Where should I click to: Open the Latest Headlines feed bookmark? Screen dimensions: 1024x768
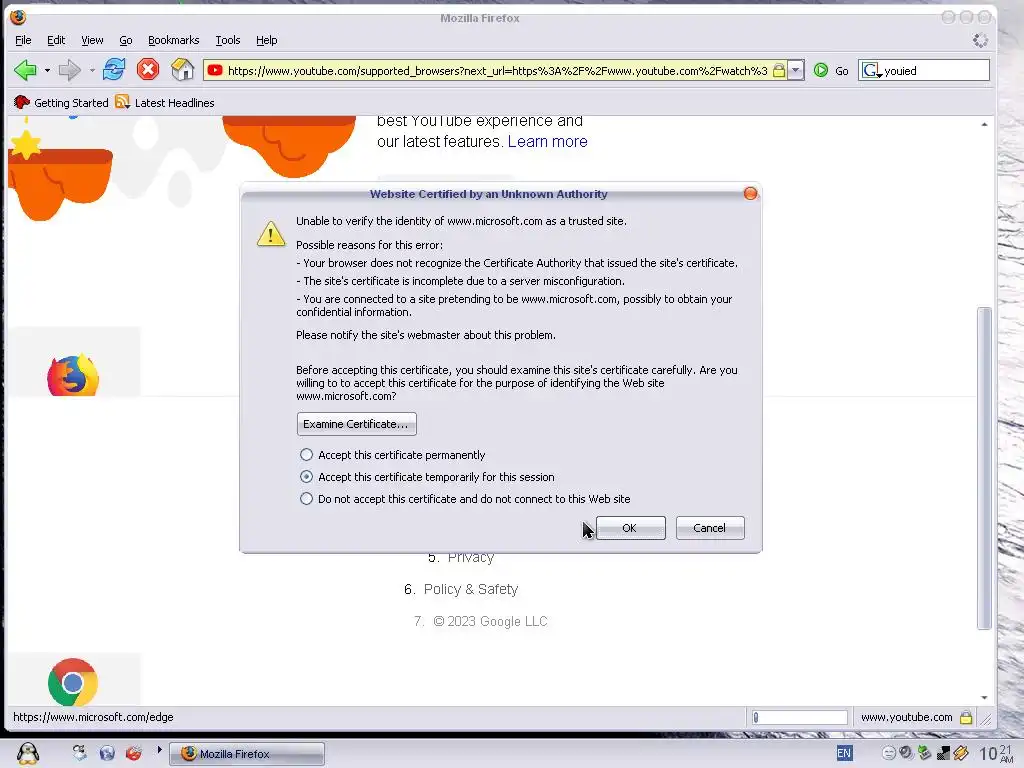tap(165, 103)
